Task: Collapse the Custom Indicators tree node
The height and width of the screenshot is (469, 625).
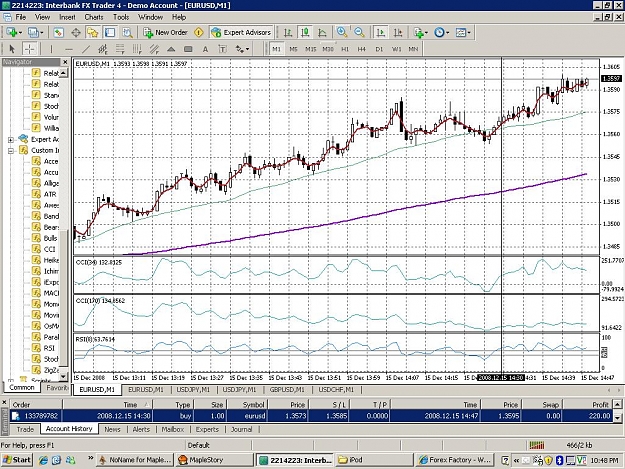Action: pos(11,151)
